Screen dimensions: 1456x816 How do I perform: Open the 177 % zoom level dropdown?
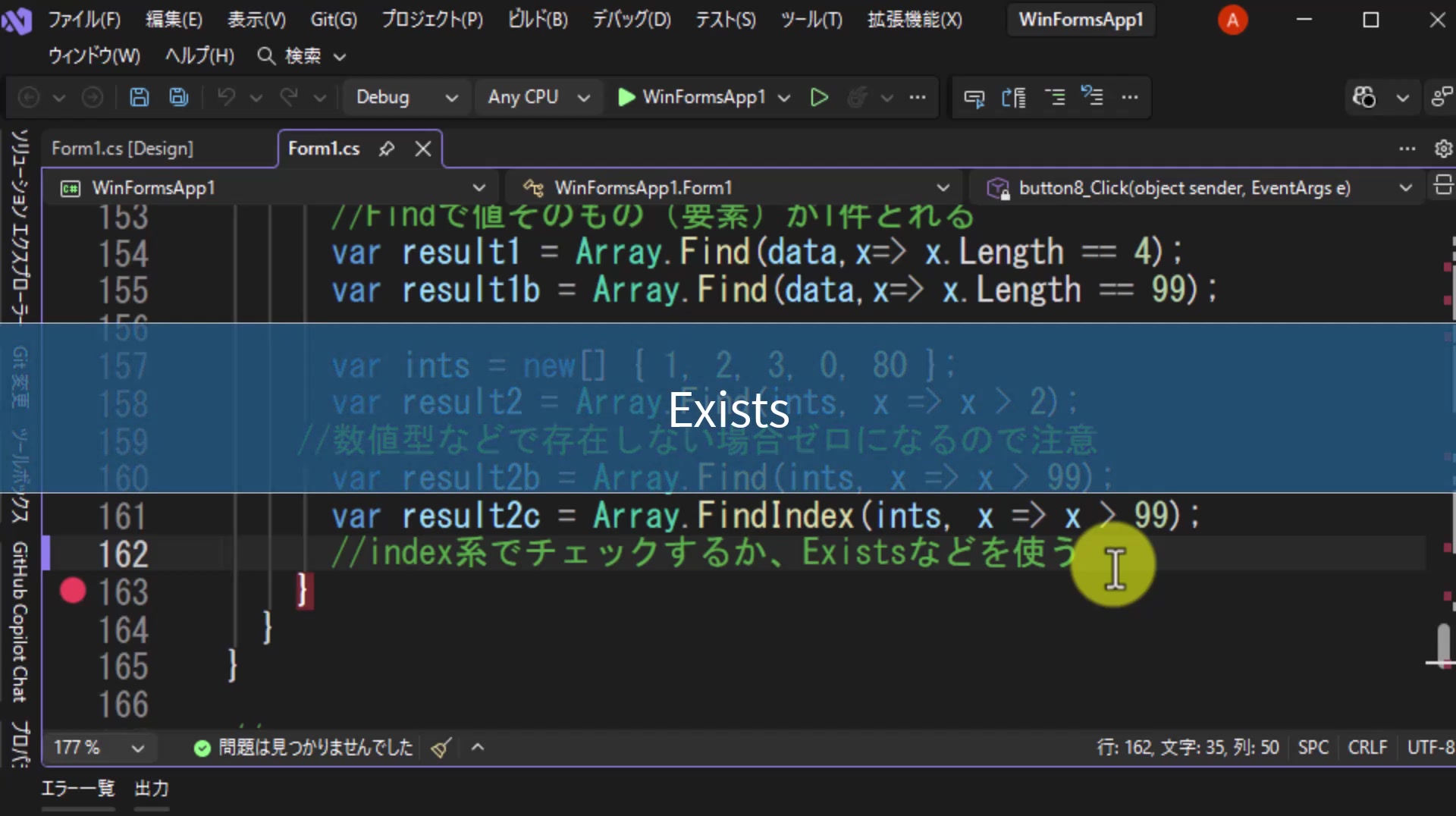99,748
